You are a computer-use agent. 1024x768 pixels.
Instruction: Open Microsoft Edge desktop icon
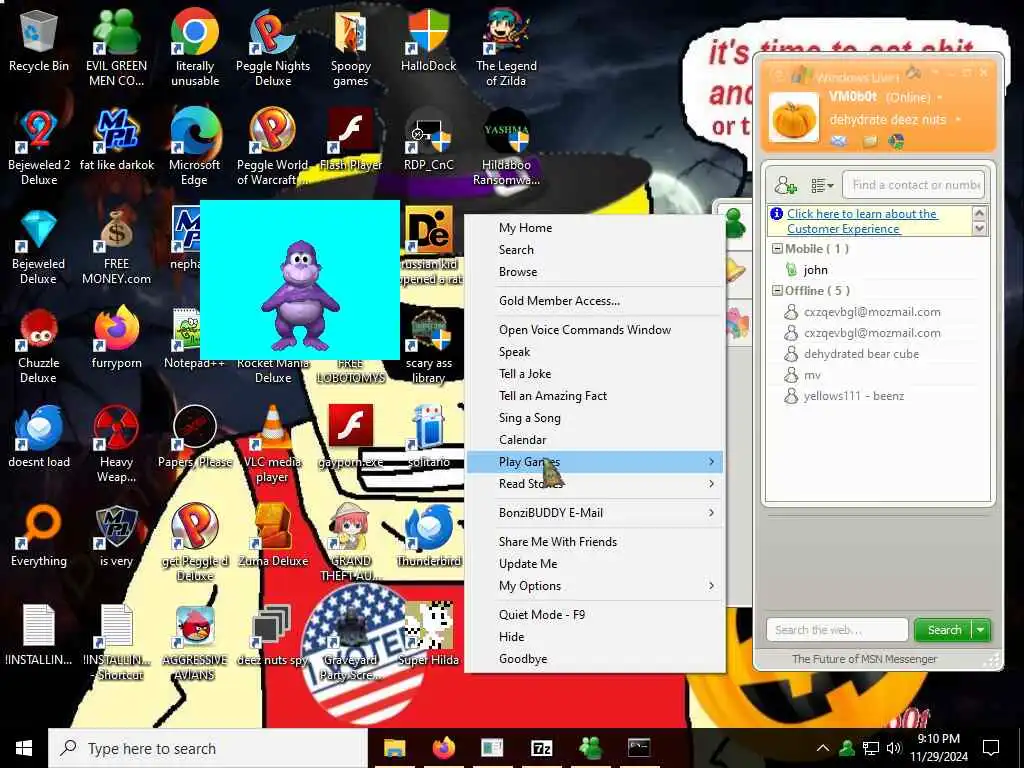coord(195,147)
